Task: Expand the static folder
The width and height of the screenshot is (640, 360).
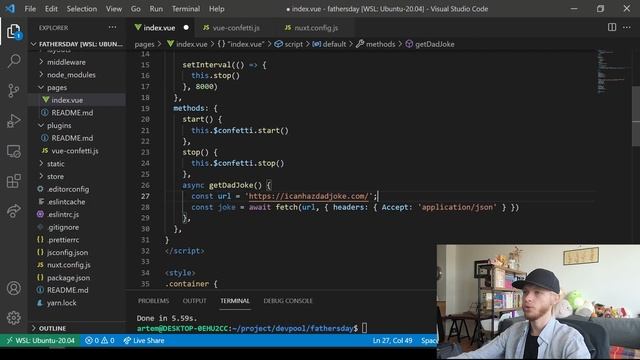Action: coord(77,164)
